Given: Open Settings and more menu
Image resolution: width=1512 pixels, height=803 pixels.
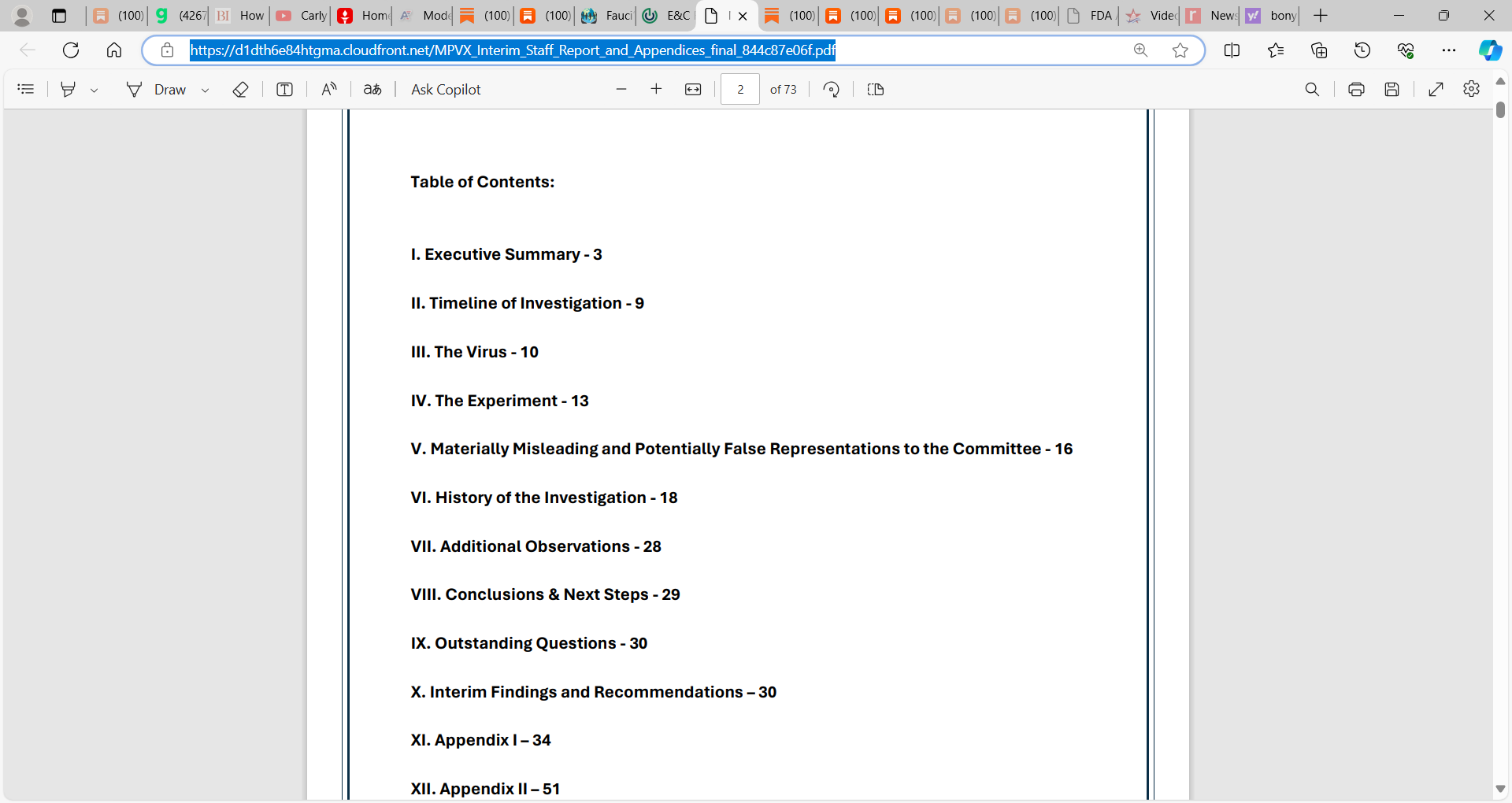Looking at the screenshot, I should 1449,50.
